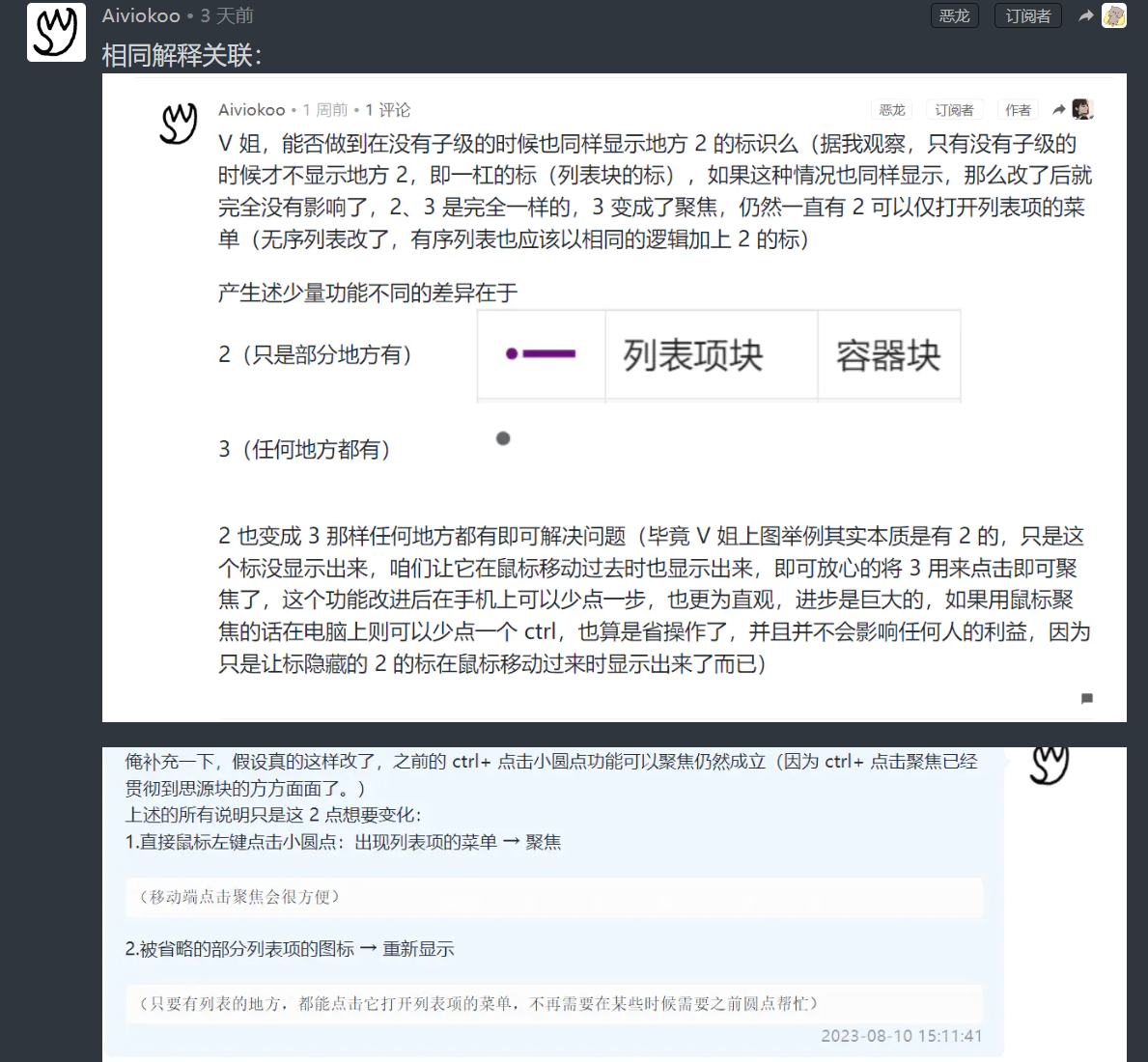Click the purple dot-and-dash list icon cell
Image resolution: width=1148 pixels, height=1062 pixels.
pos(541,354)
